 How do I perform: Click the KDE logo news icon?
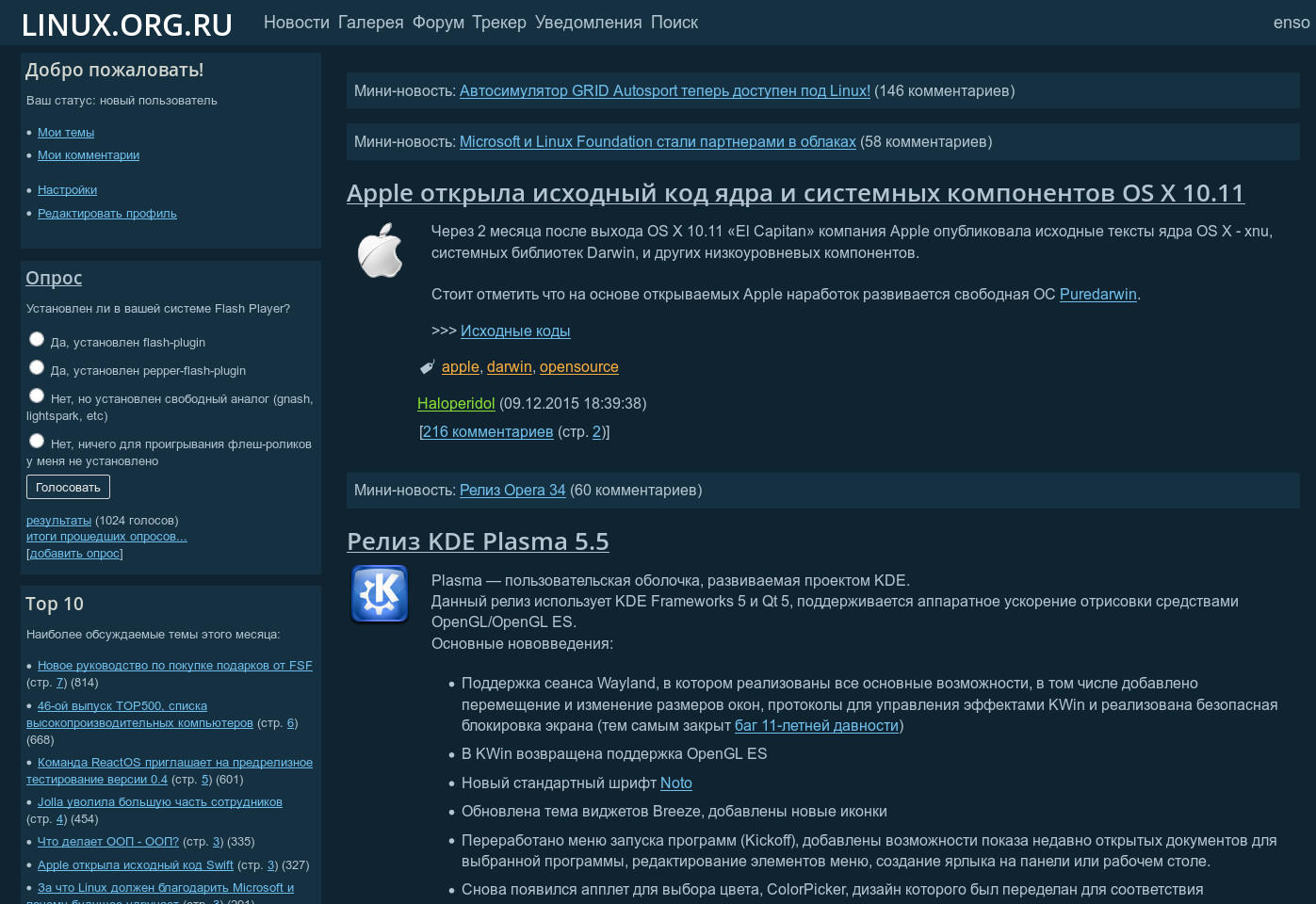[x=380, y=594]
